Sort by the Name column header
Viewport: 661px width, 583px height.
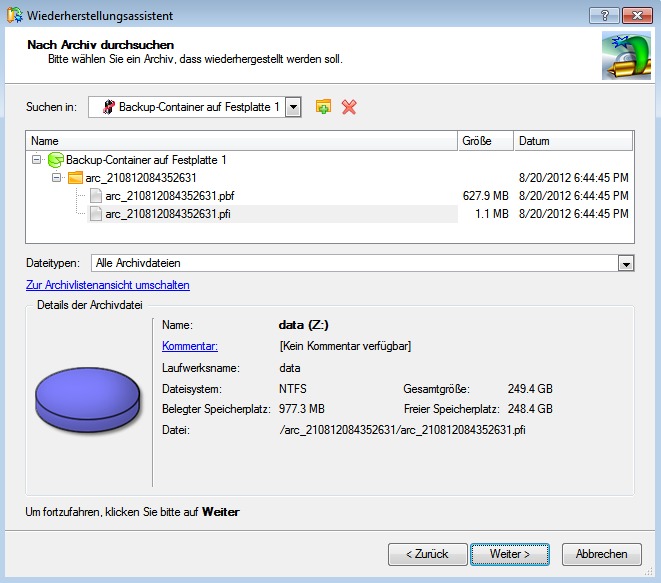click(242, 141)
